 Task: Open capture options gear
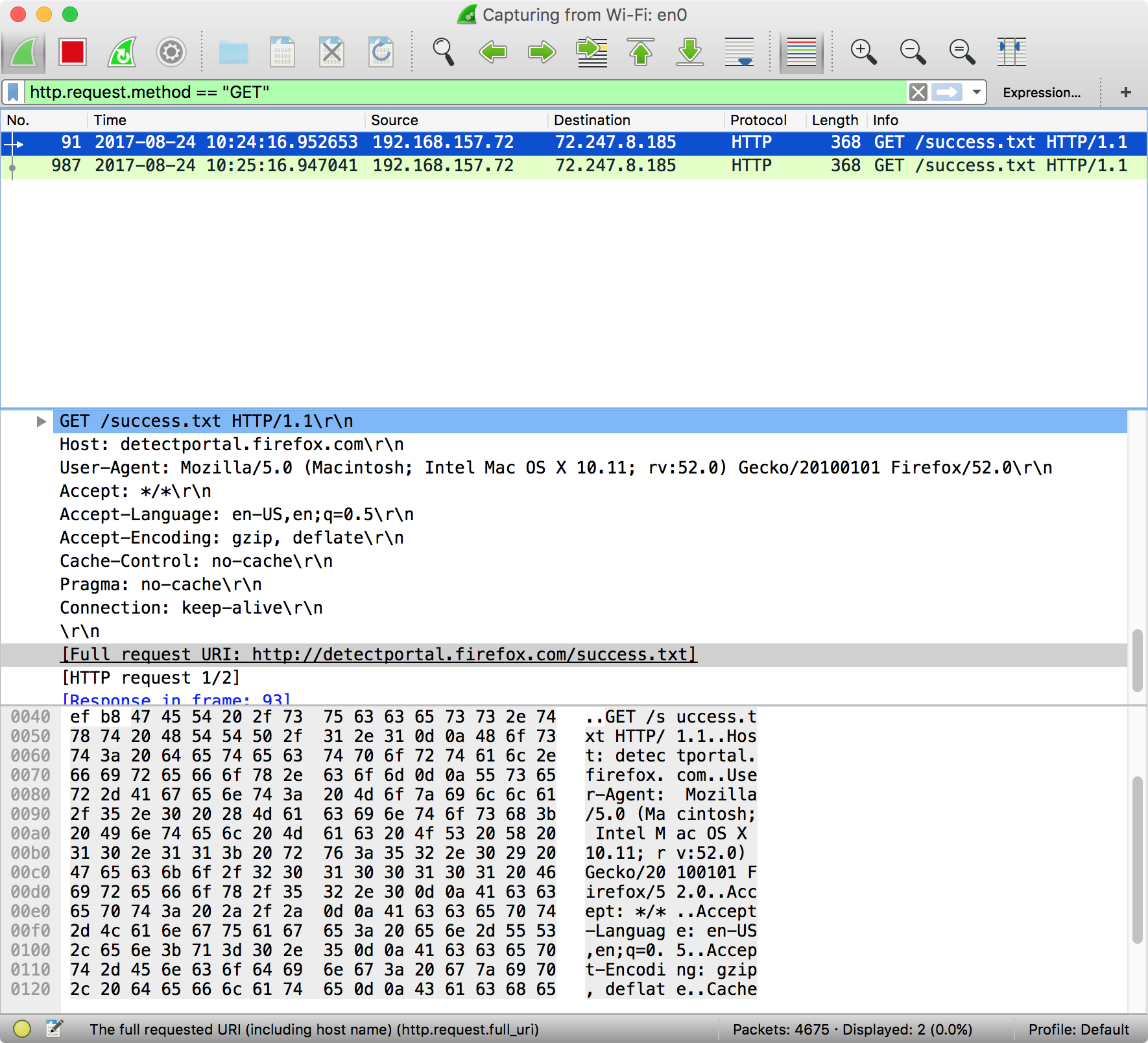pyautogui.click(x=171, y=52)
